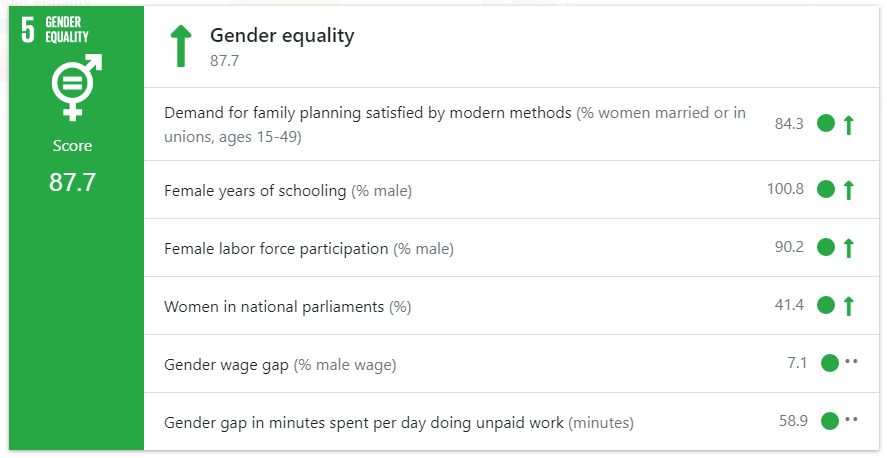Click the gender equality symbol icon
Viewport: 887px width, 458px height.
pyautogui.click(x=72, y=87)
